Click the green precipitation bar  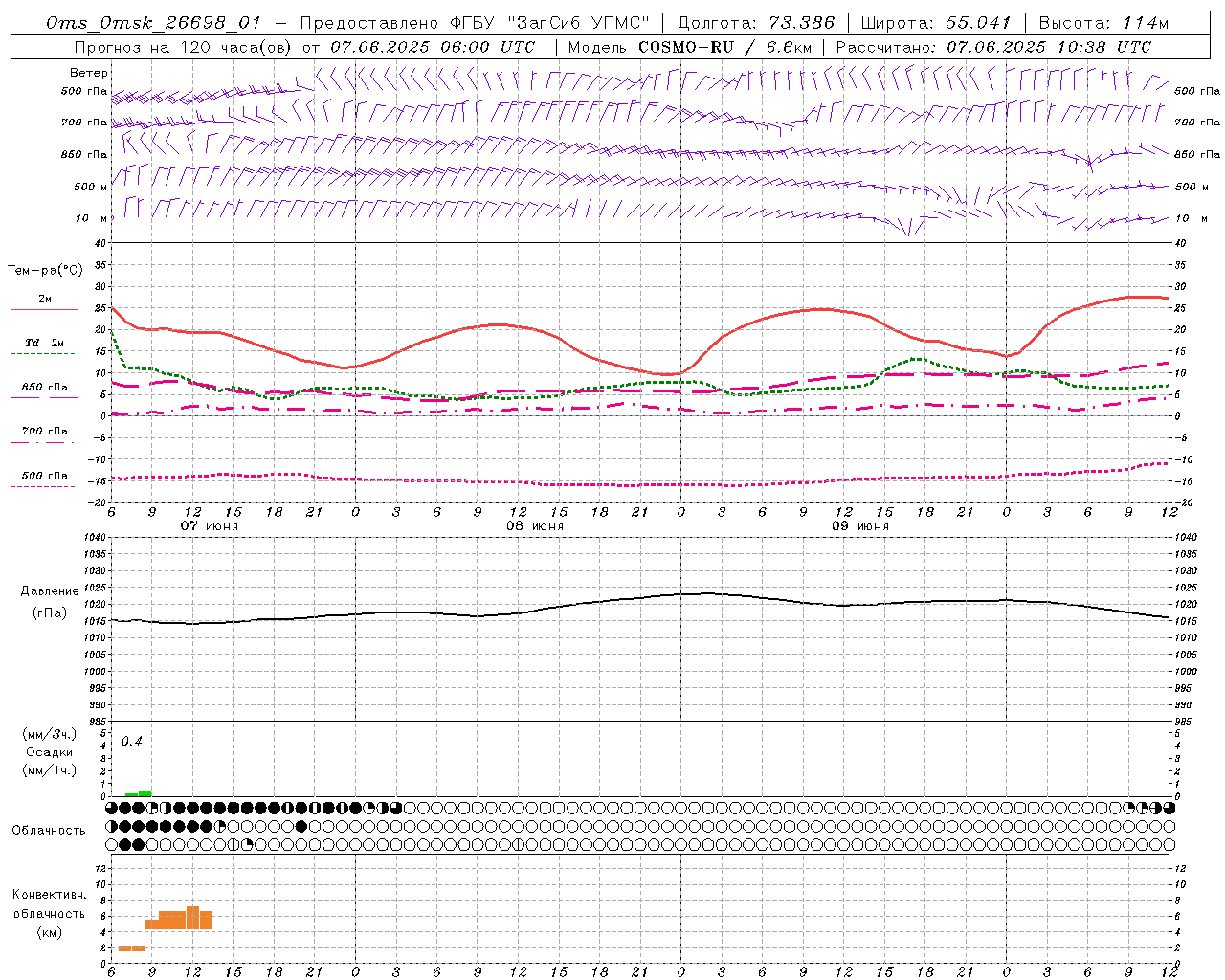click(x=139, y=793)
